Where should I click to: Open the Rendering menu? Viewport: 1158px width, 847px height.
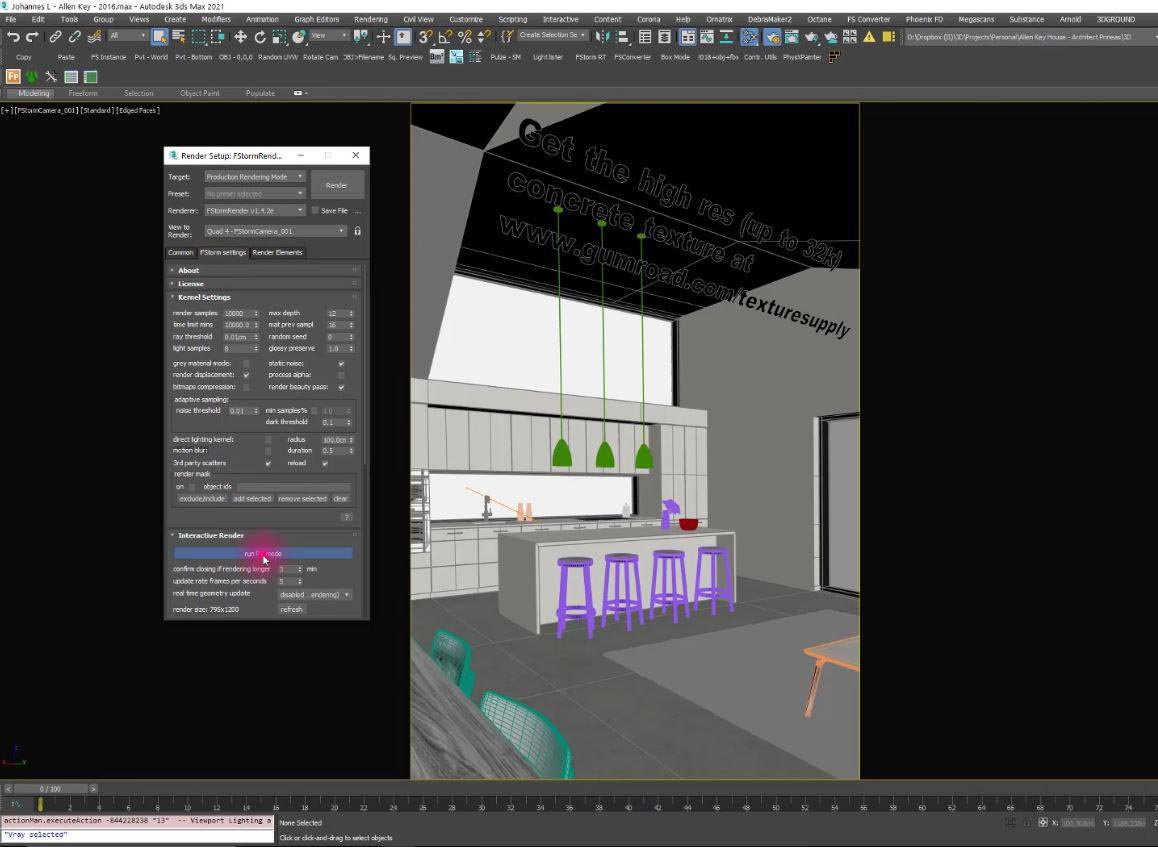tap(370, 19)
